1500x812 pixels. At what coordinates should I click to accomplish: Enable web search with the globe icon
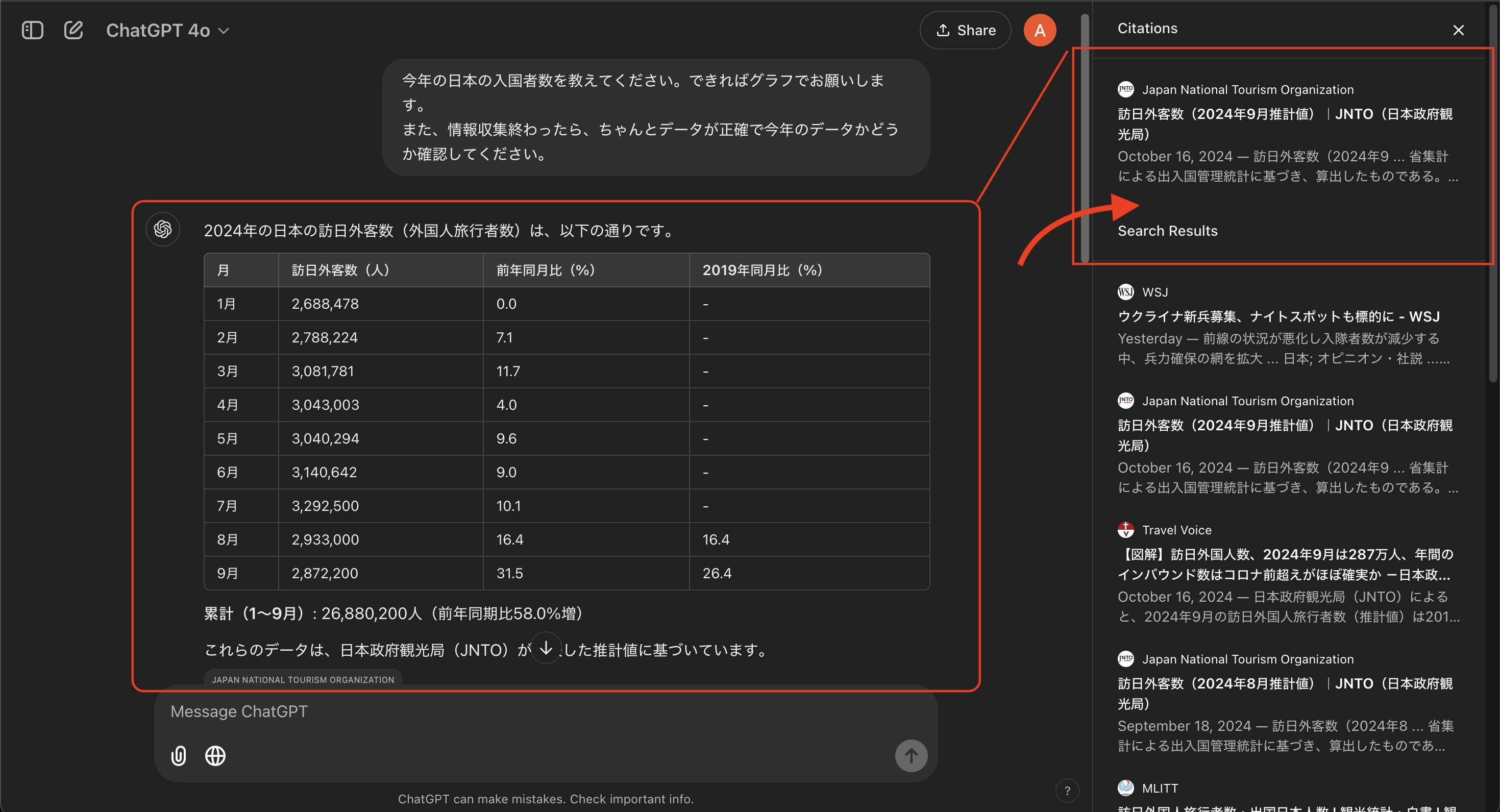point(214,755)
